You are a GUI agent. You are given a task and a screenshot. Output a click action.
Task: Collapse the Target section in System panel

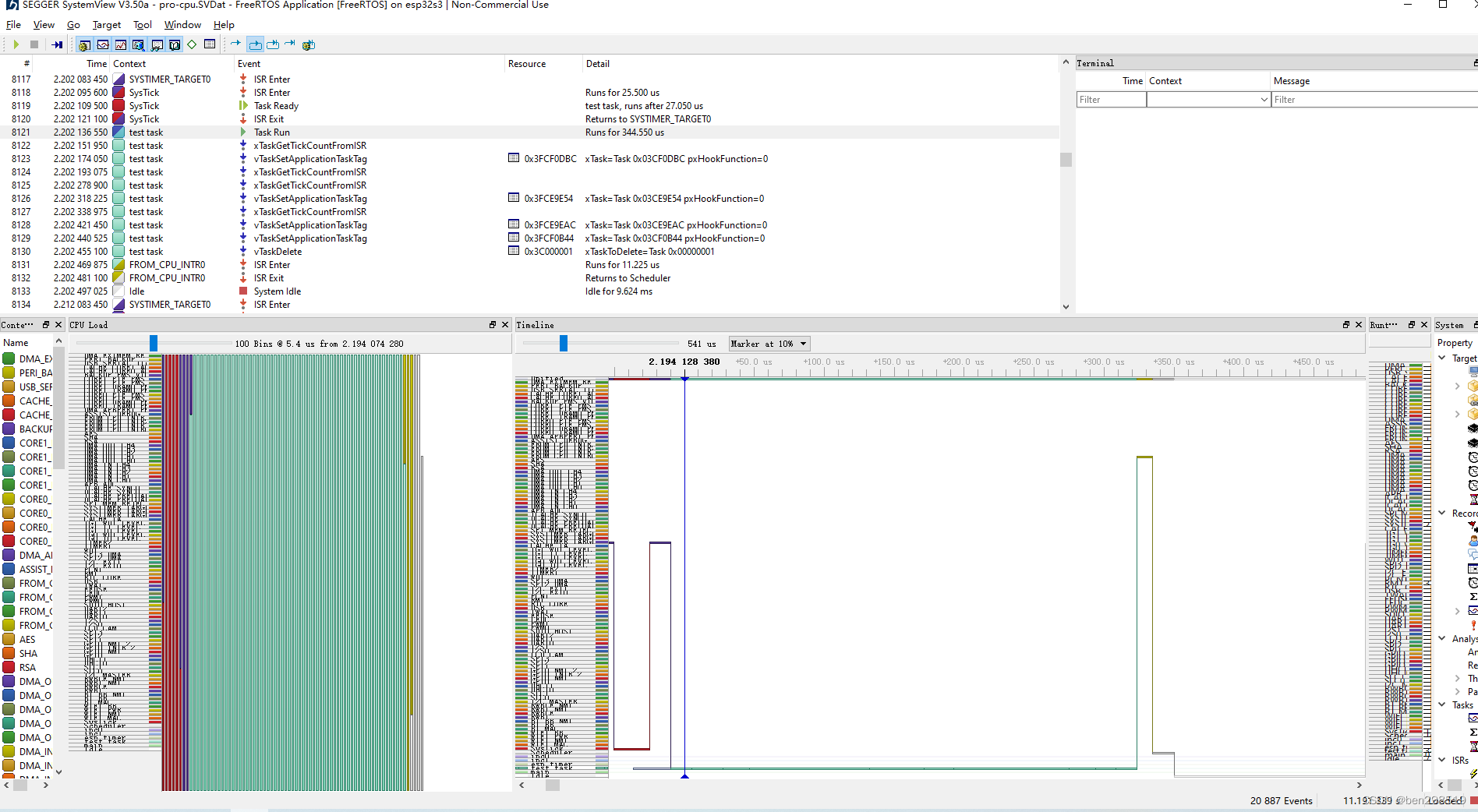(x=1442, y=358)
